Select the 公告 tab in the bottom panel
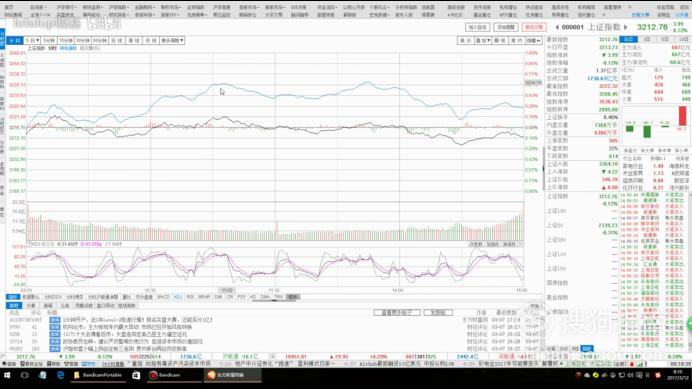The width and height of the screenshot is (692, 389). pos(65,306)
